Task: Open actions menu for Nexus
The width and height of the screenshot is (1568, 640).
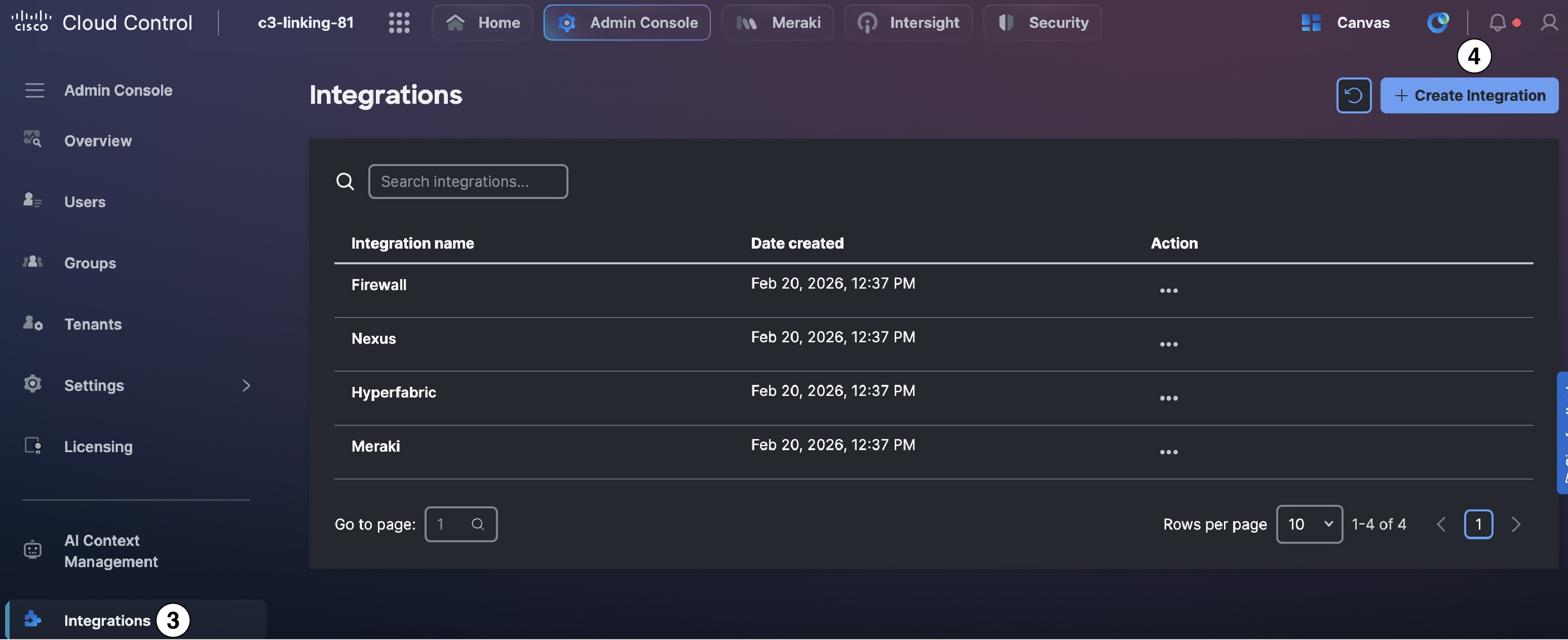Action: 1168,344
